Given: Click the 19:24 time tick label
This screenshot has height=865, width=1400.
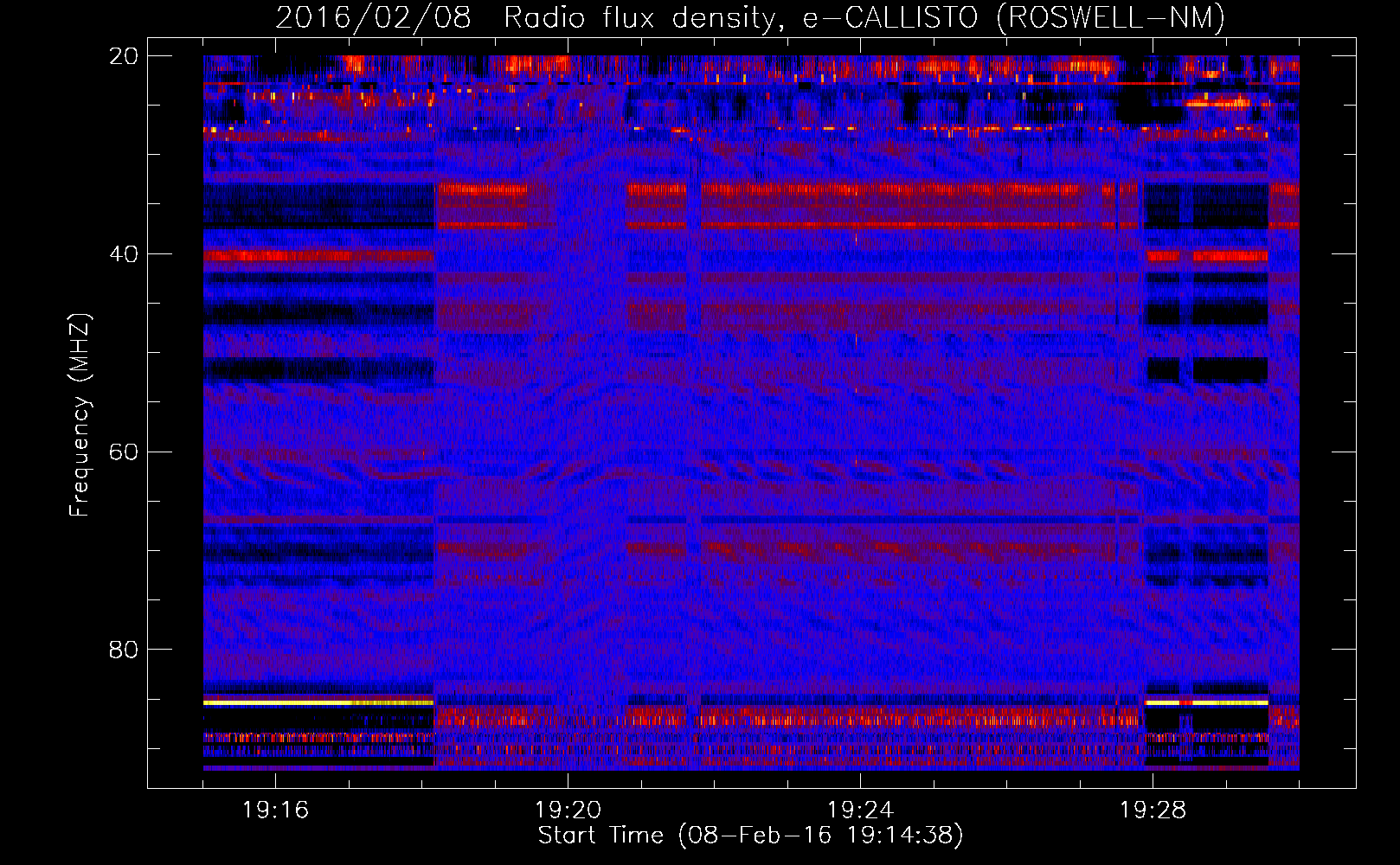Looking at the screenshot, I should click(x=860, y=811).
